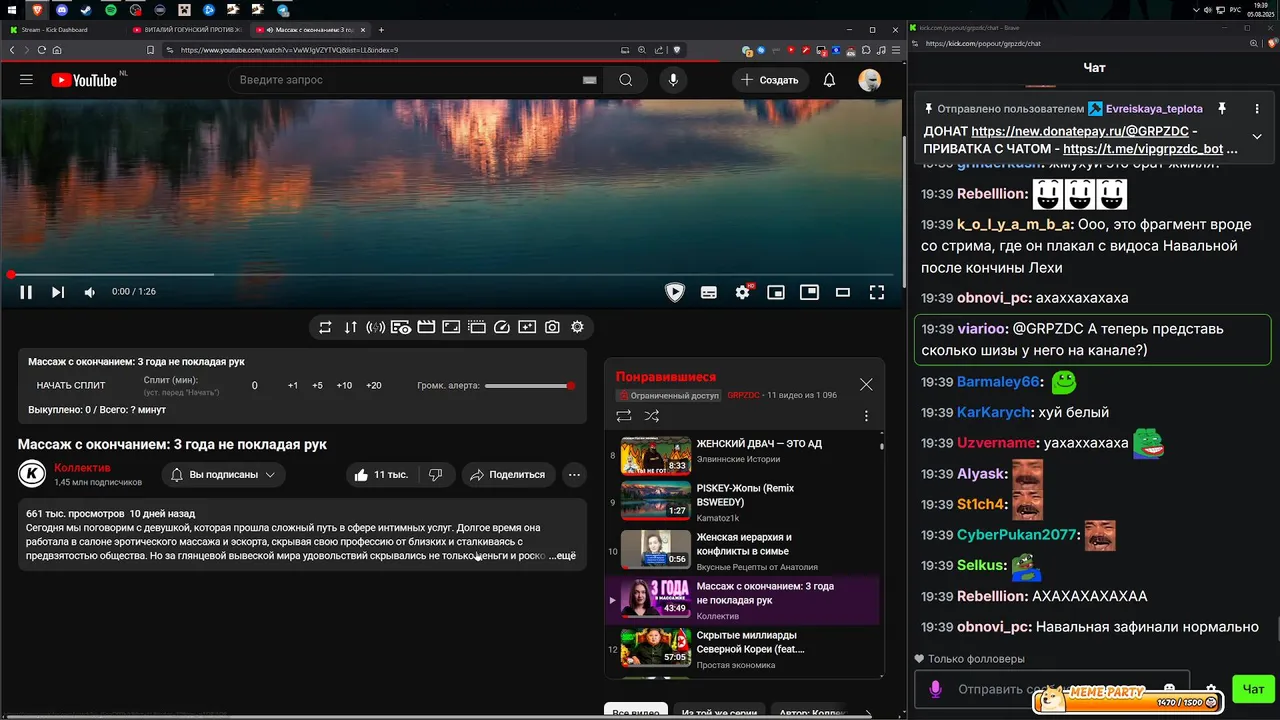The image size is (1280, 720).
Task: Toggle subtitles in the video player
Action: click(x=709, y=292)
